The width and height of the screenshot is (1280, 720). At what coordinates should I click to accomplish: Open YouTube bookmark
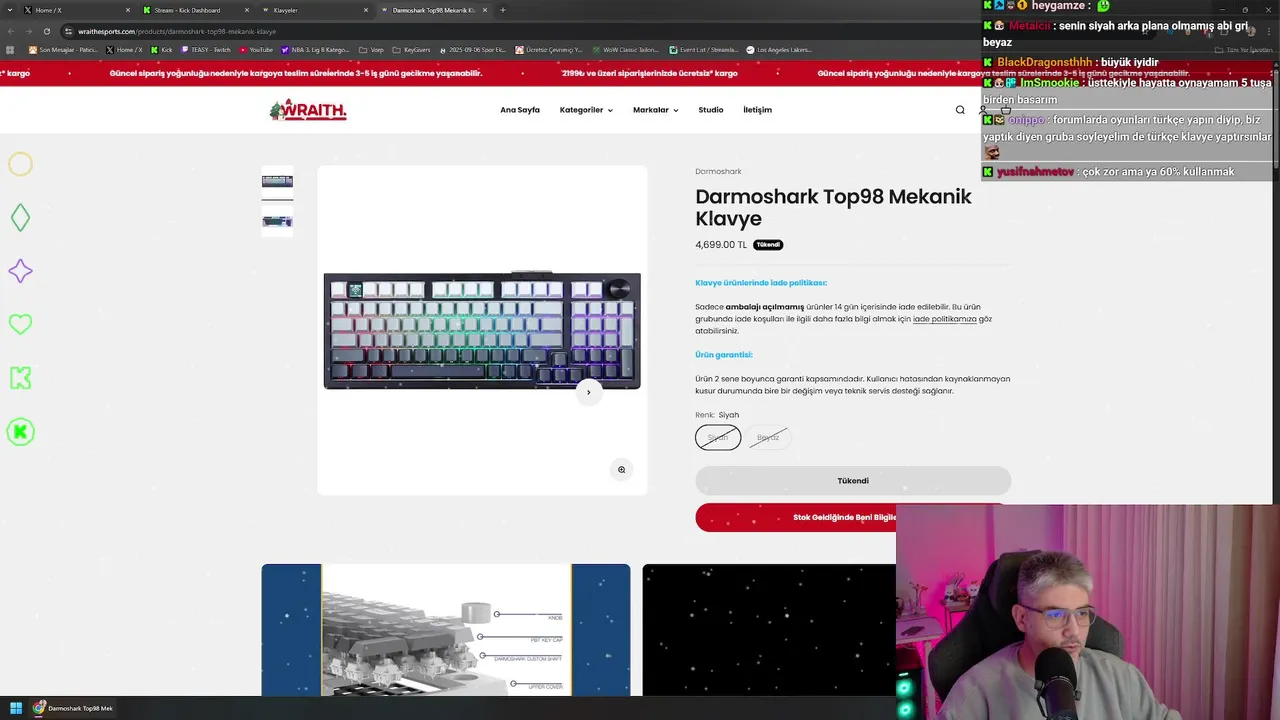(256, 50)
